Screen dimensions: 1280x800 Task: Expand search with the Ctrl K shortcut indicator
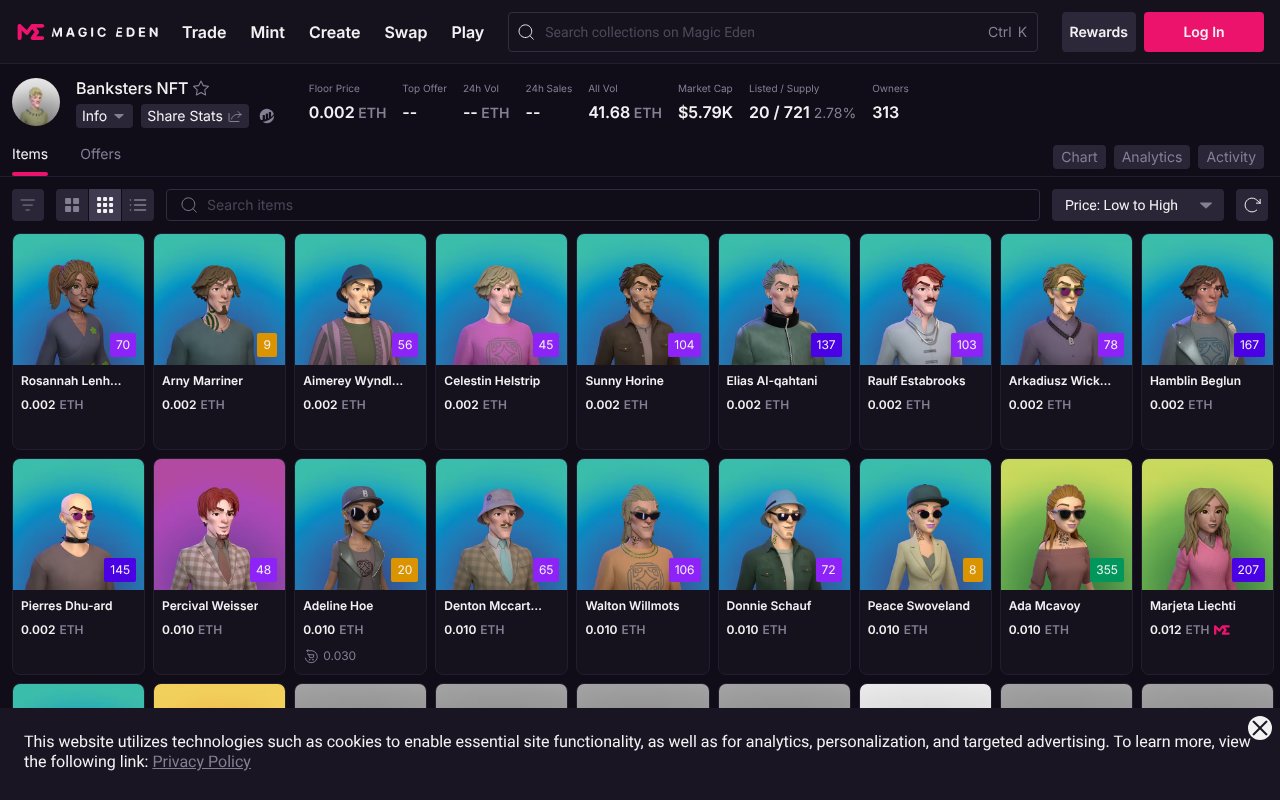(1008, 32)
